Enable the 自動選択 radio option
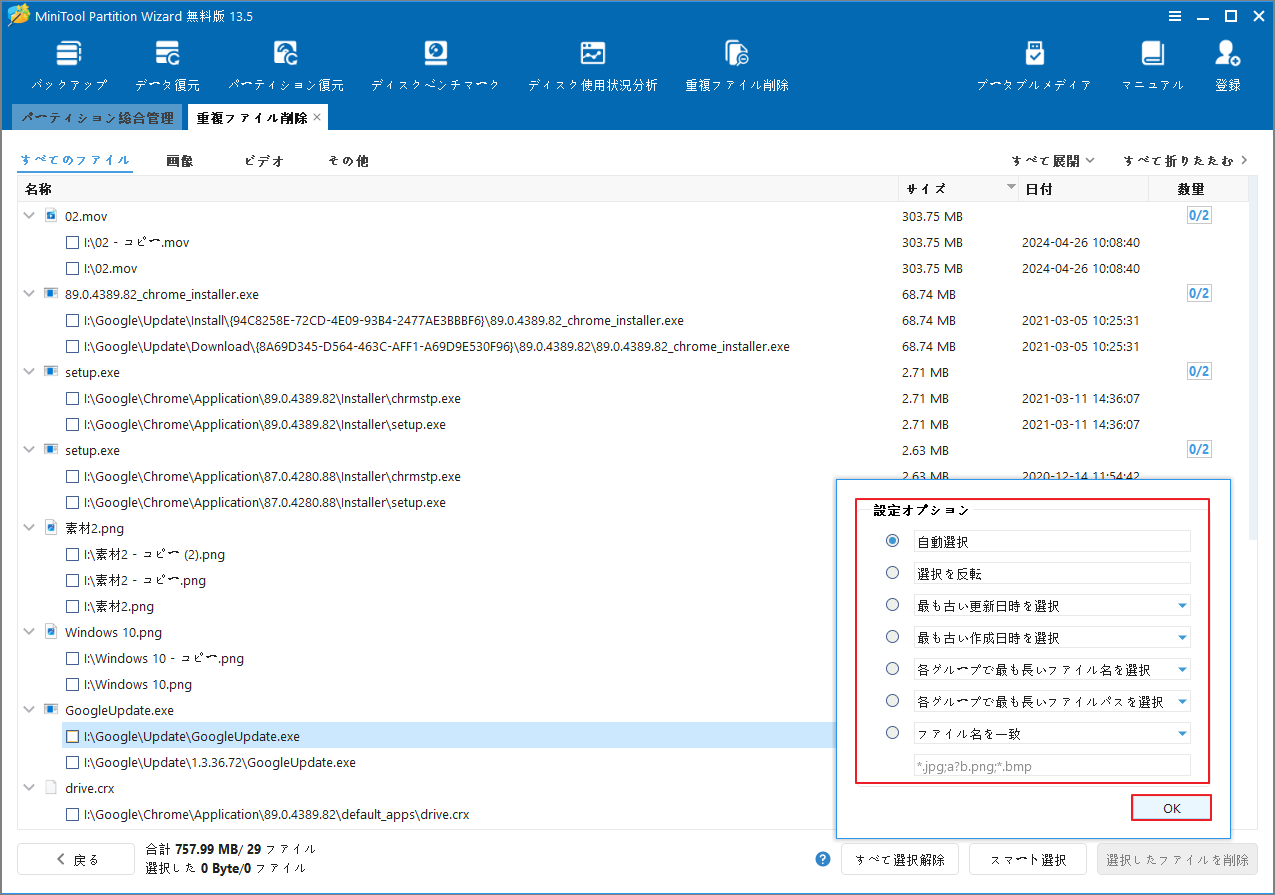This screenshot has width=1275, height=895. click(x=892, y=540)
